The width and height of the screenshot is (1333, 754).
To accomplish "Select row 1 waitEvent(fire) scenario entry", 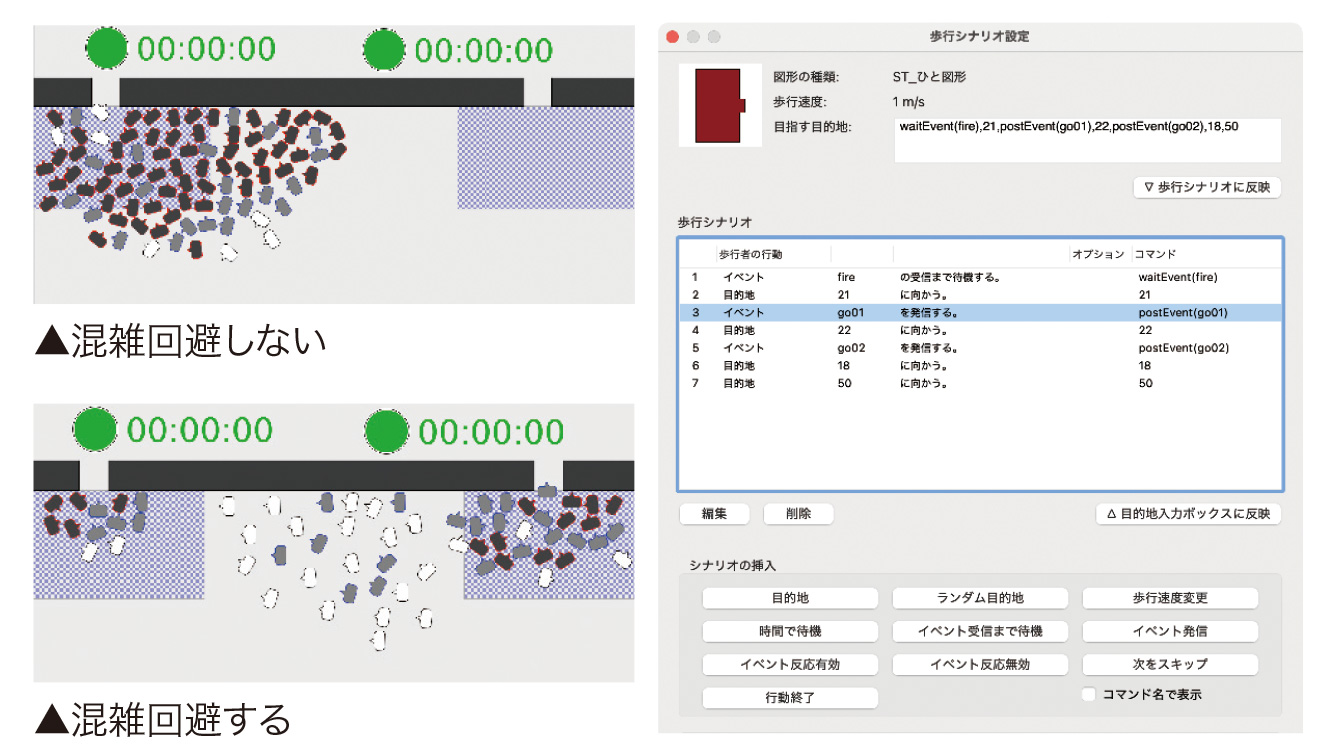I will [980, 277].
